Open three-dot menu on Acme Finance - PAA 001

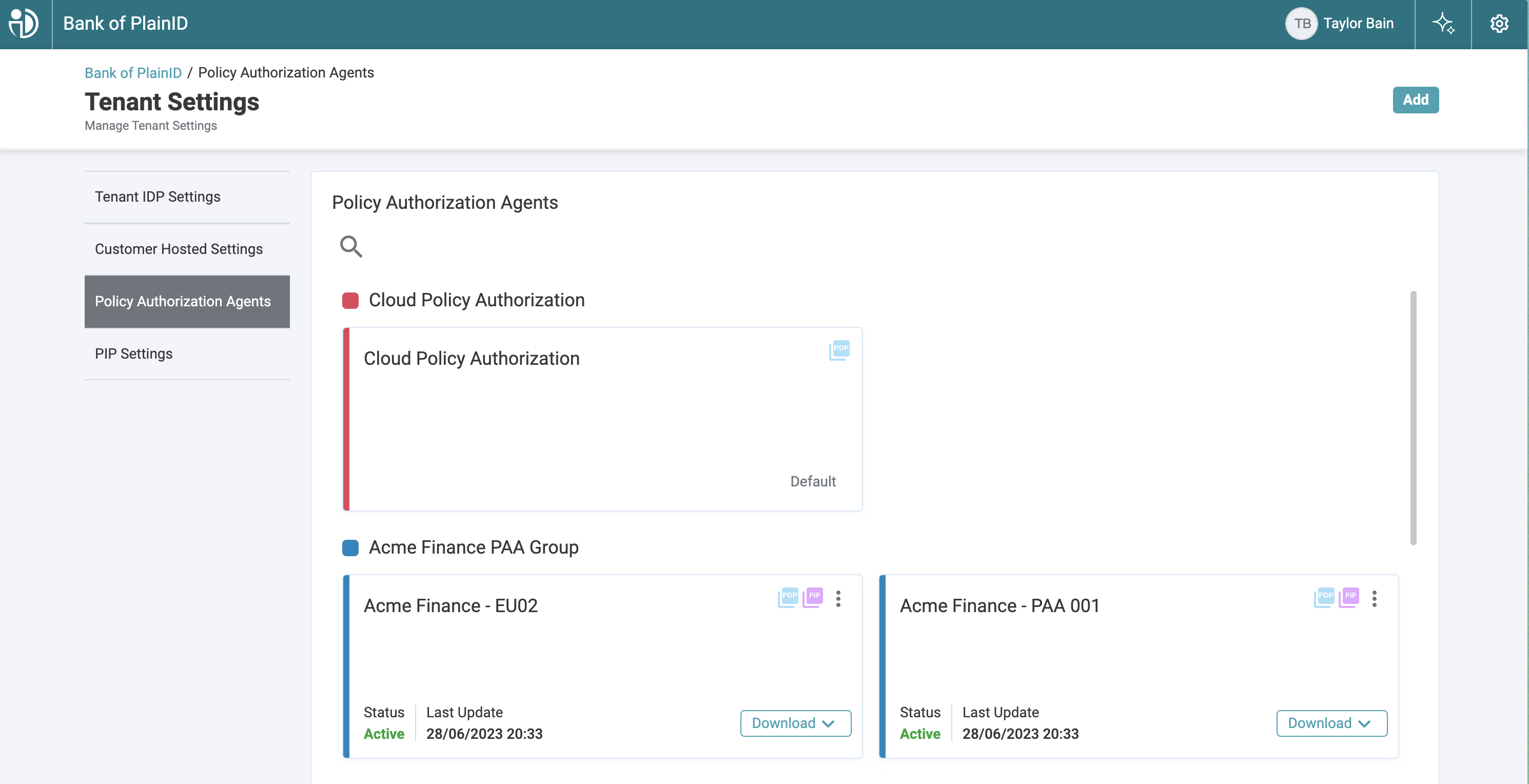click(1374, 598)
